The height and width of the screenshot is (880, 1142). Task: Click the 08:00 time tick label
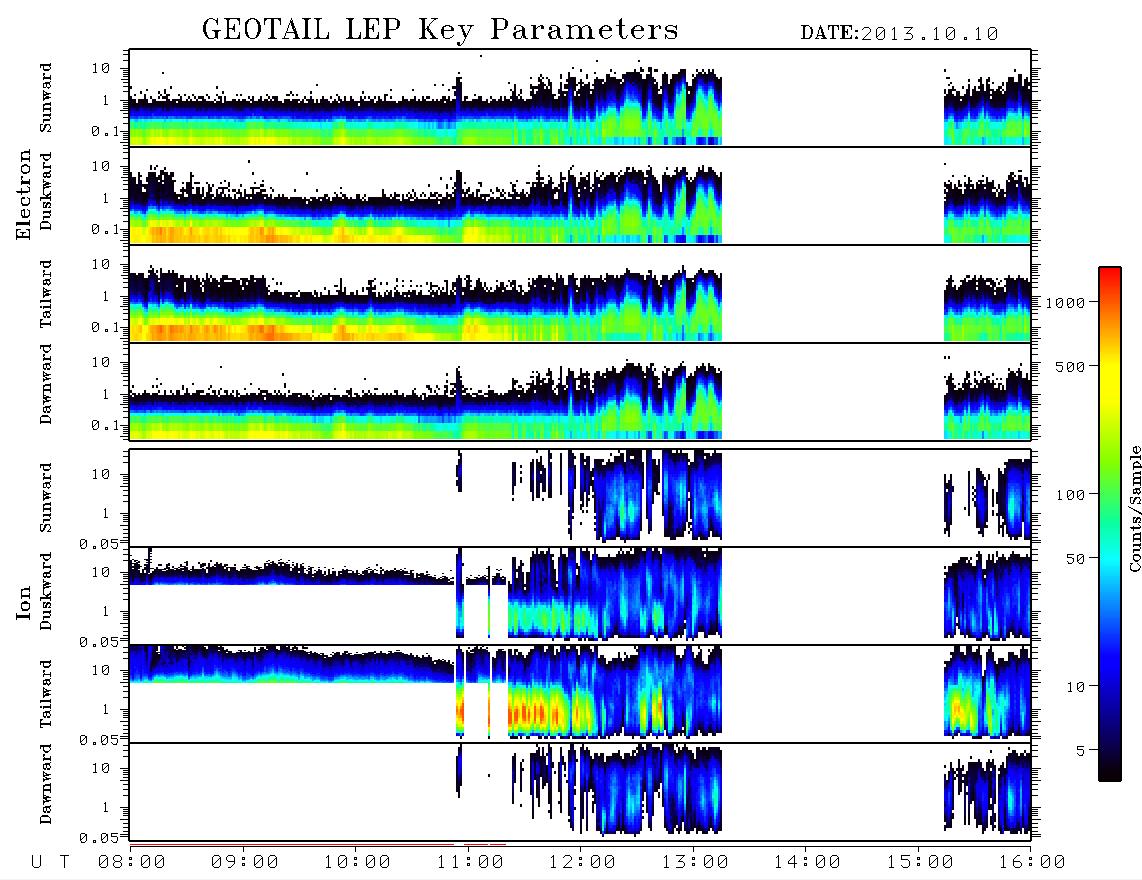tap(132, 863)
